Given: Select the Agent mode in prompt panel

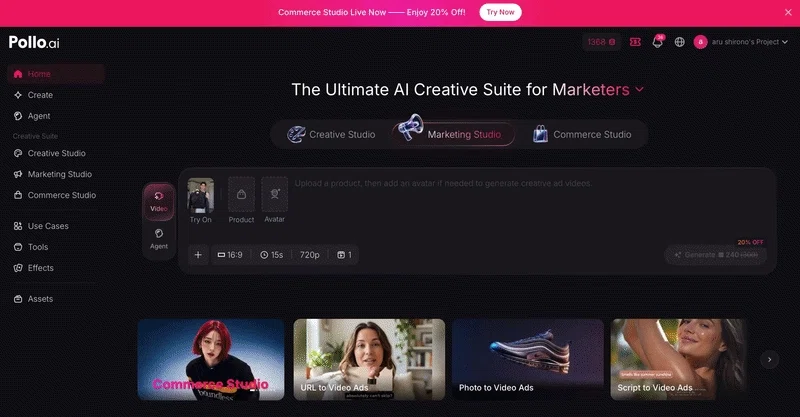Looking at the screenshot, I should [159, 239].
